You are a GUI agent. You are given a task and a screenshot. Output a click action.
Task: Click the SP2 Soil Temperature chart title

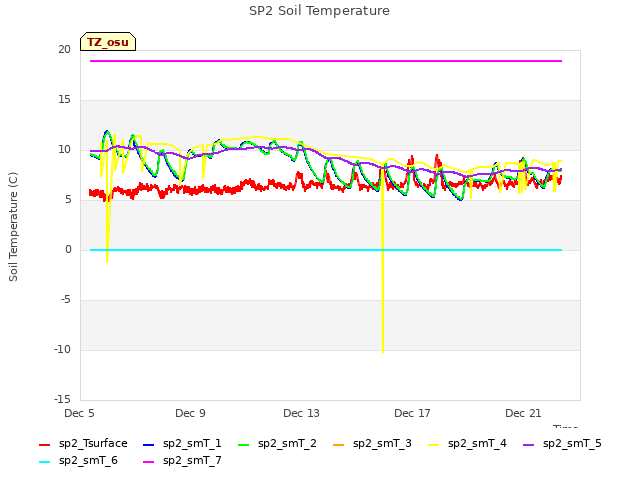(x=320, y=11)
